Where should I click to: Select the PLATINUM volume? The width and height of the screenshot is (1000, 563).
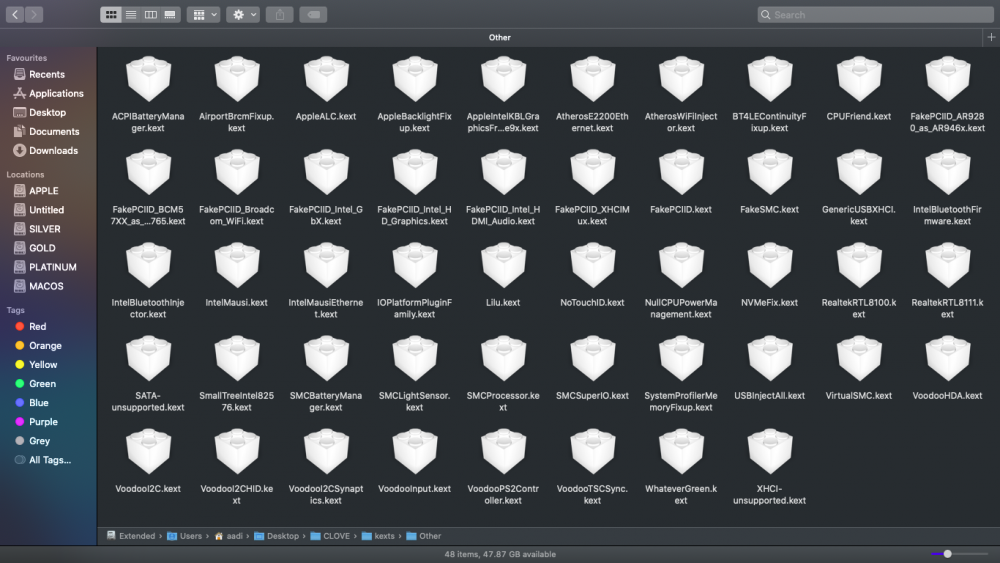[x=45, y=267]
